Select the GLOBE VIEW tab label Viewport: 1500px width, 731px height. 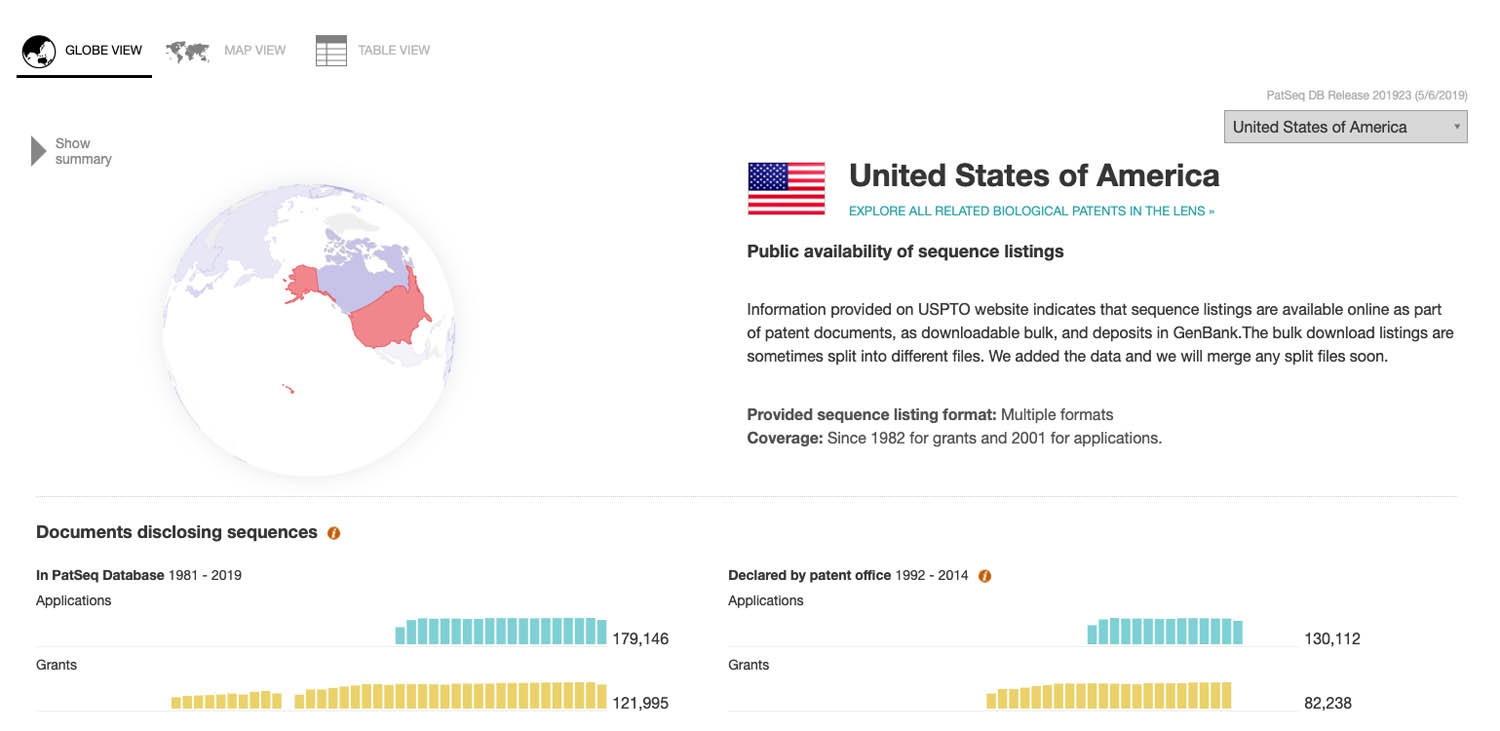pyautogui.click(x=104, y=50)
